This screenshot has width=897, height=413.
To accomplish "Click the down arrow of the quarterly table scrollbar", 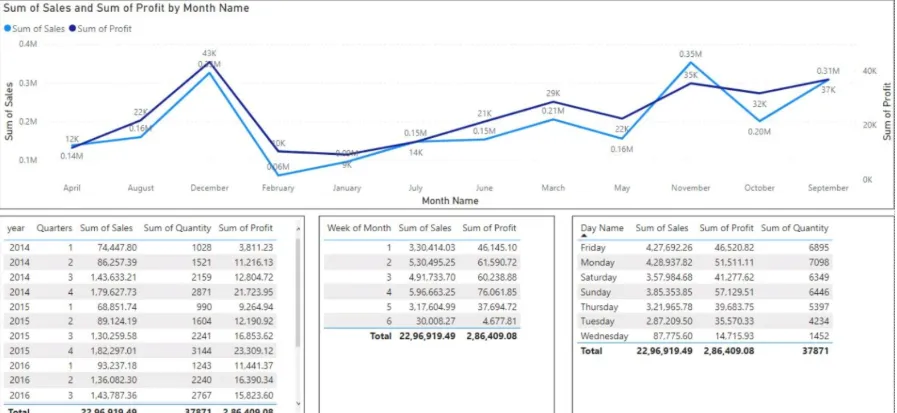I will [x=297, y=403].
